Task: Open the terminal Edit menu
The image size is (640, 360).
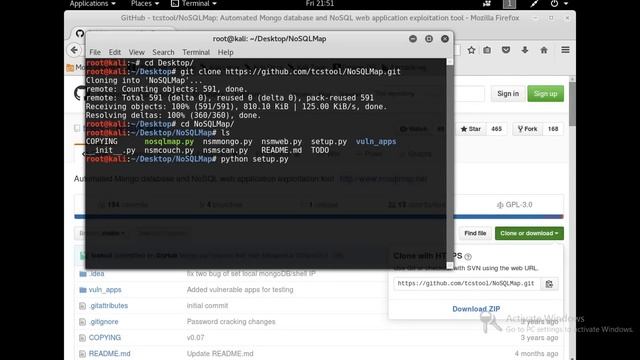Action: [115, 52]
